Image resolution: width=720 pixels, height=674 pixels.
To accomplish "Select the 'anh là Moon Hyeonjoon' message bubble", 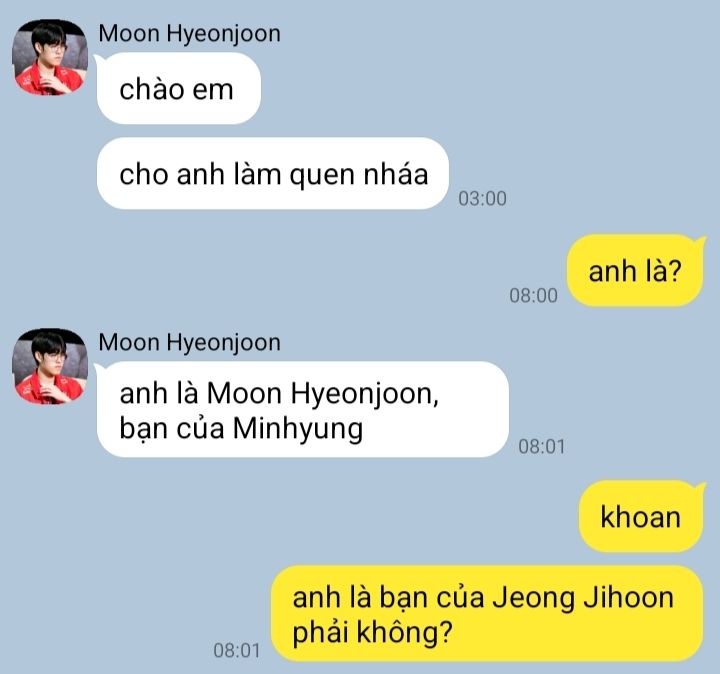I will click(303, 410).
